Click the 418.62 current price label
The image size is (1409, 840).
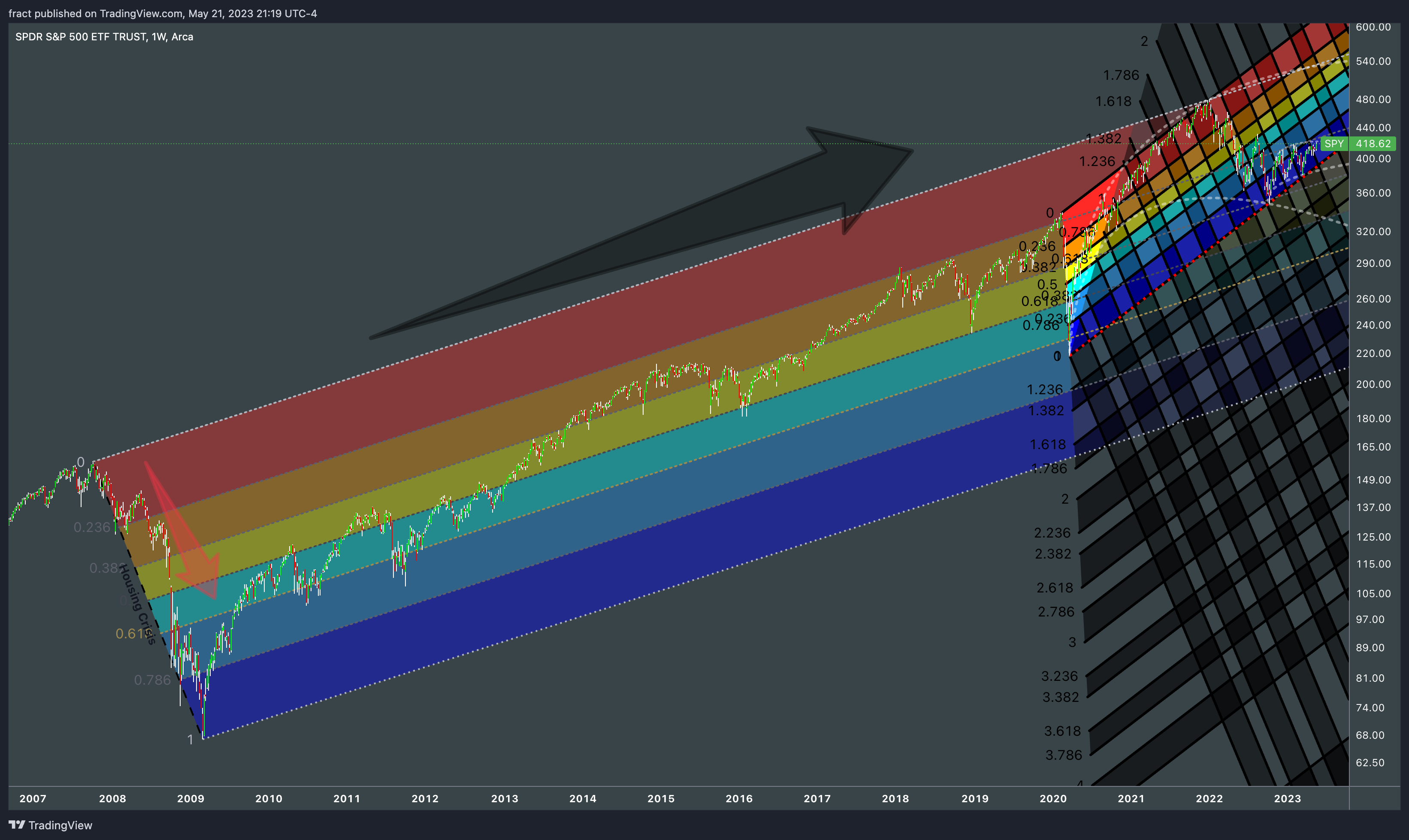click(1373, 144)
